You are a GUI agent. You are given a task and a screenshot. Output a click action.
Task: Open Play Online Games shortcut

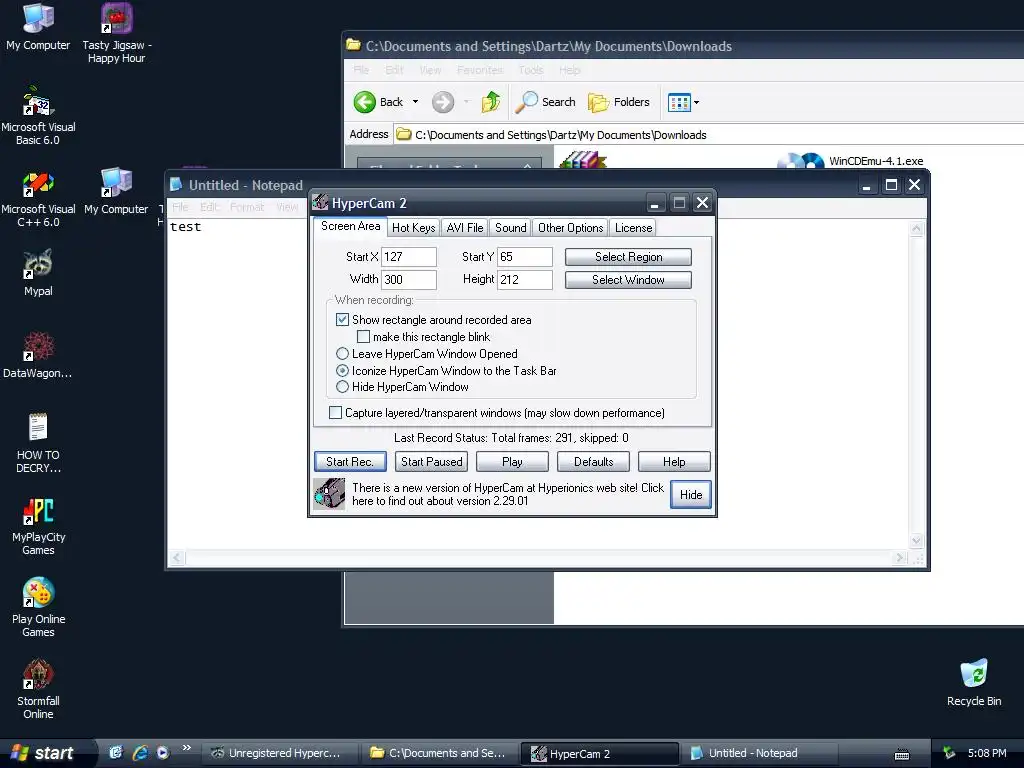tap(38, 607)
